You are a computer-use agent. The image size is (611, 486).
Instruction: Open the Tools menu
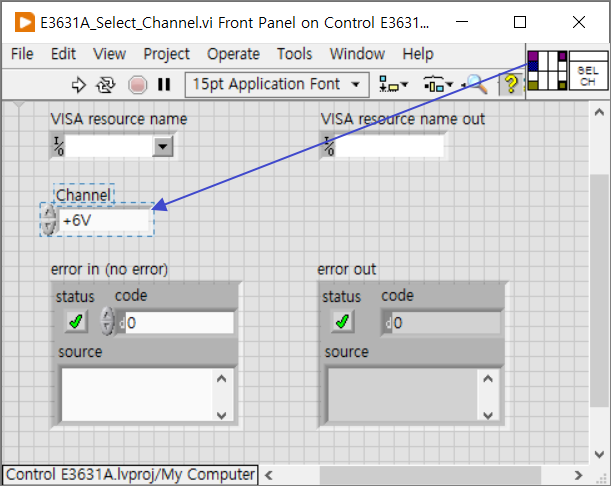(x=295, y=54)
